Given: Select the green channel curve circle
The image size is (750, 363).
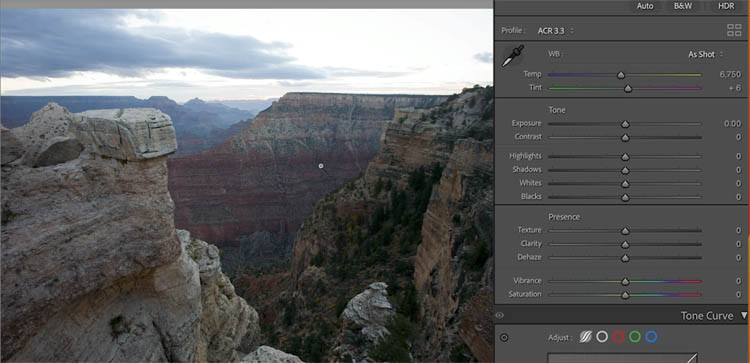Looking at the screenshot, I should pos(635,337).
